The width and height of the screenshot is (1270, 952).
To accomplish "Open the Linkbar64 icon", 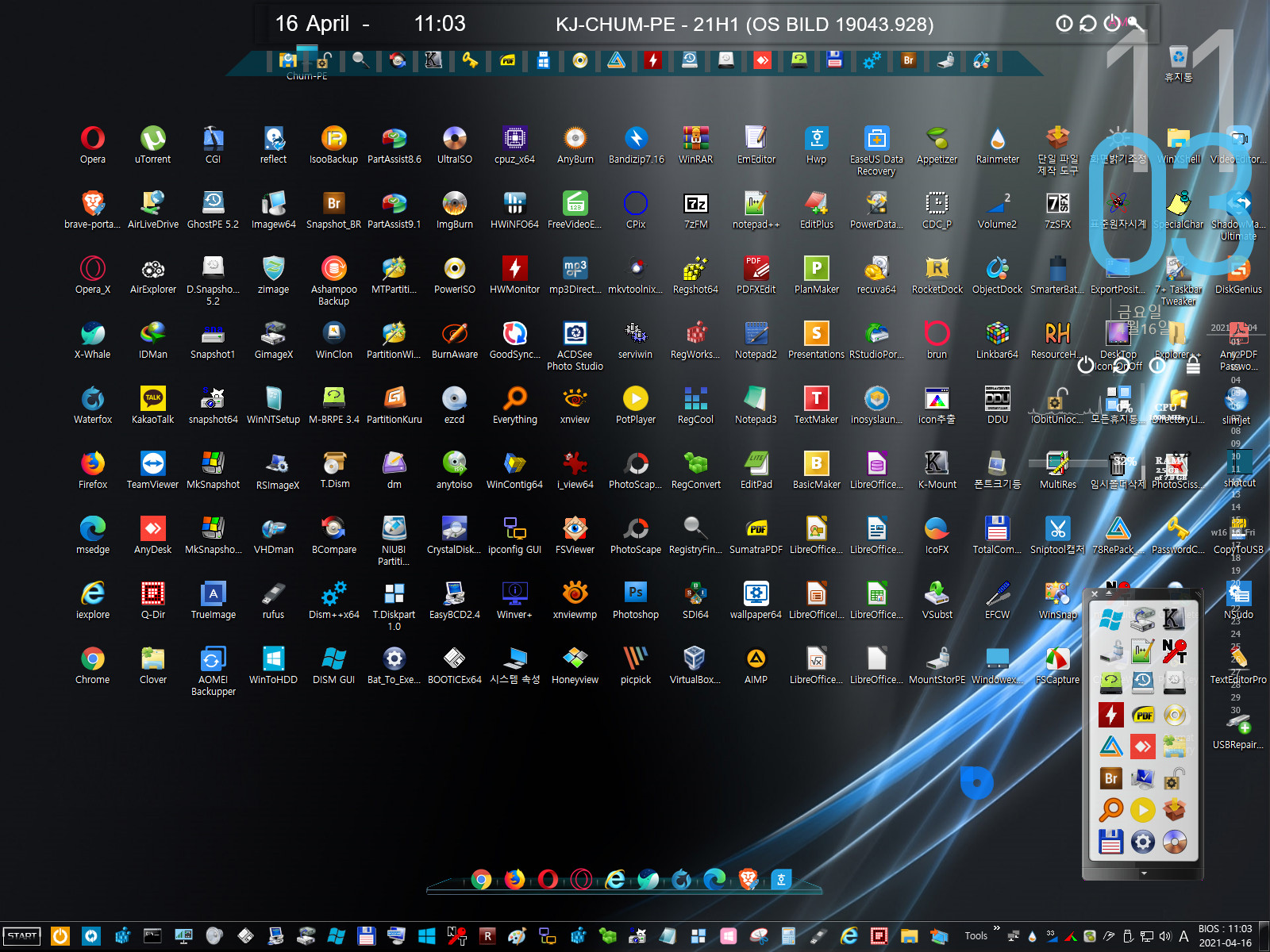I will point(997,340).
